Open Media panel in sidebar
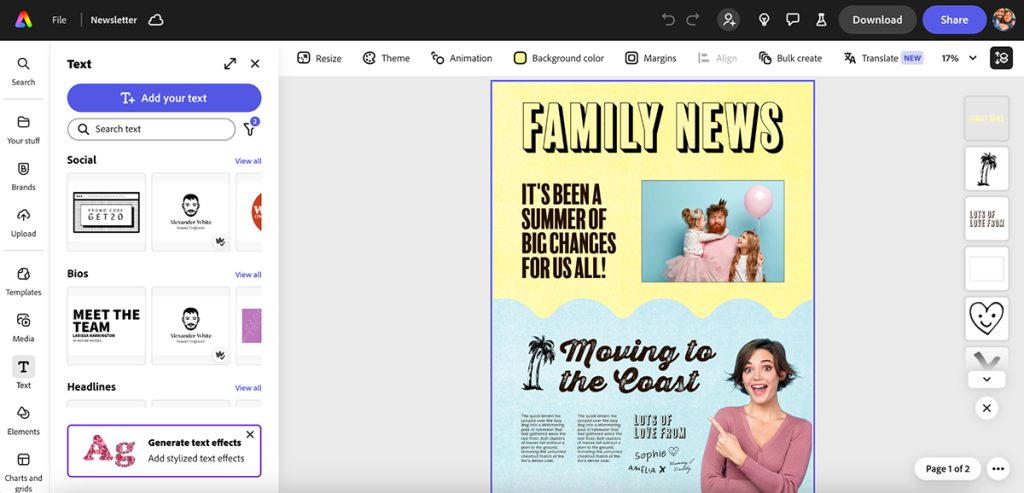This screenshot has width=1024, height=493. 24,328
